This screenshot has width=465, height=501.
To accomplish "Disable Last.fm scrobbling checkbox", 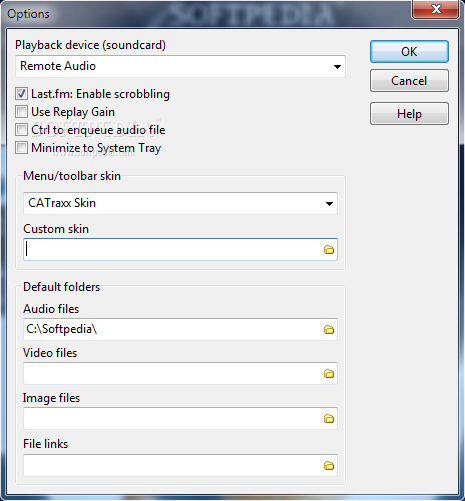I will click(21, 94).
